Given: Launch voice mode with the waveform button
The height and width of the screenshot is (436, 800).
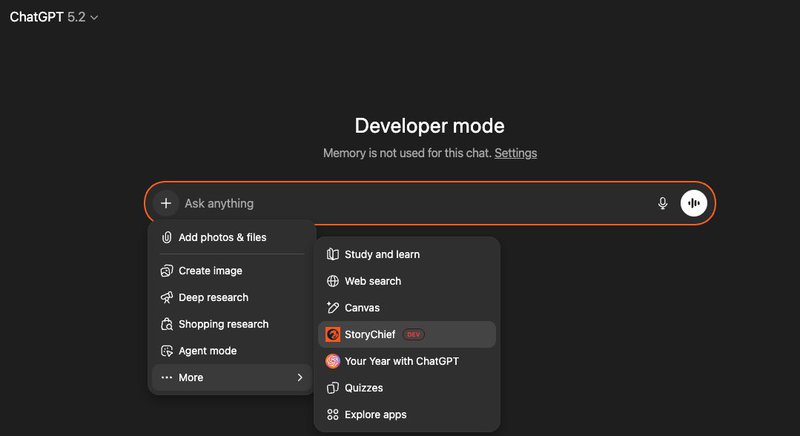Looking at the screenshot, I should point(693,203).
